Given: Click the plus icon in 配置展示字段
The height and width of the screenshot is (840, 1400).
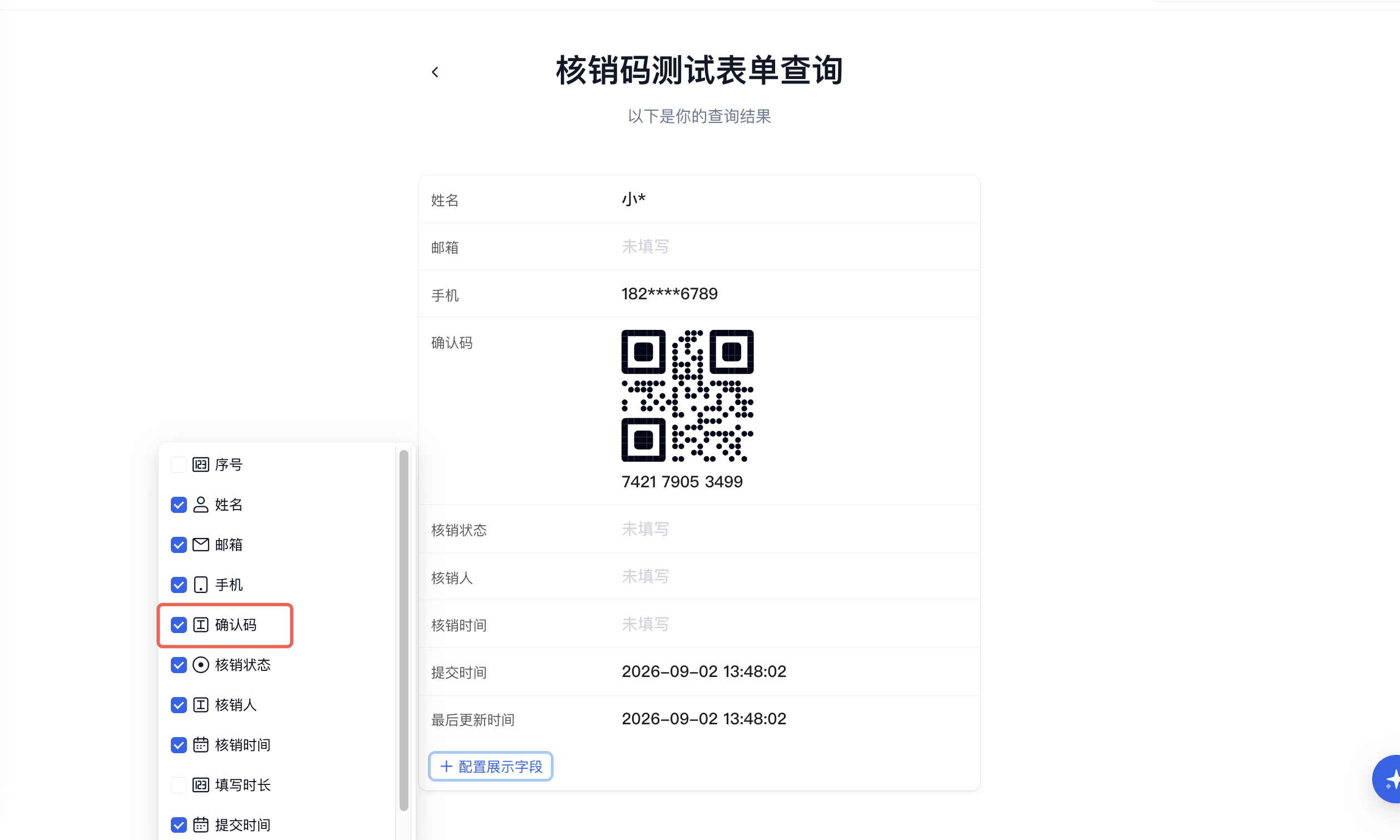Looking at the screenshot, I should (446, 767).
